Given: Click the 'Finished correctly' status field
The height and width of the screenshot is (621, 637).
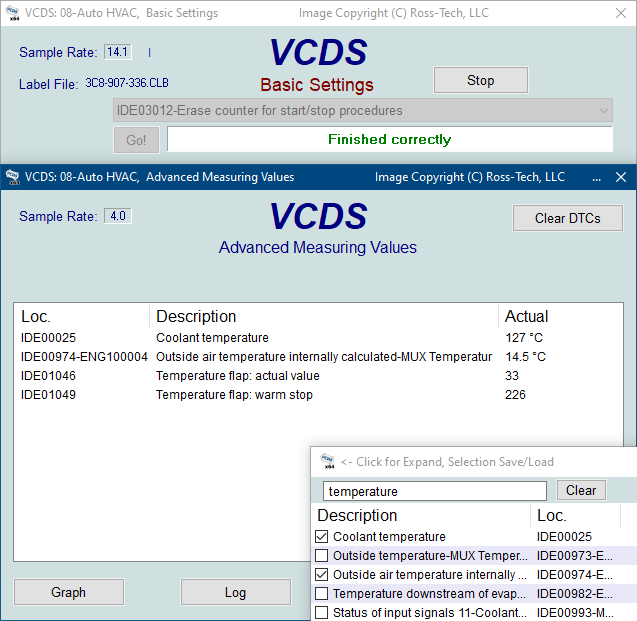Looking at the screenshot, I should 390,139.
